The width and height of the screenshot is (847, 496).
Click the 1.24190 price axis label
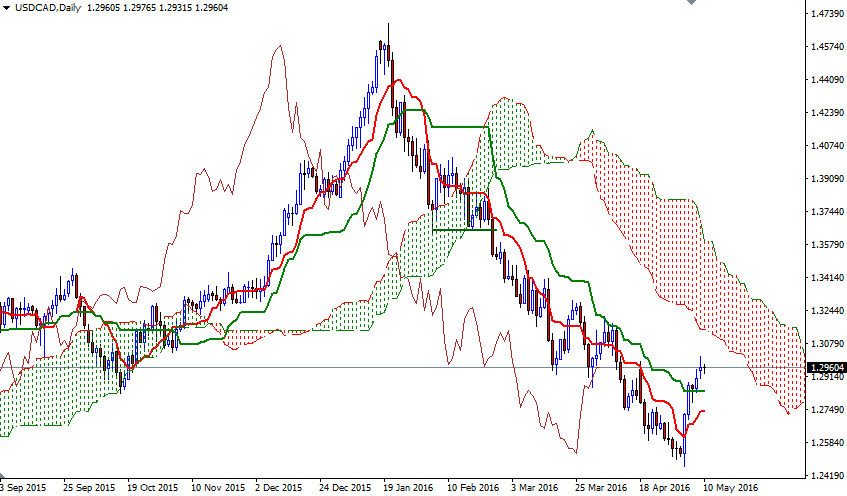tap(827, 476)
